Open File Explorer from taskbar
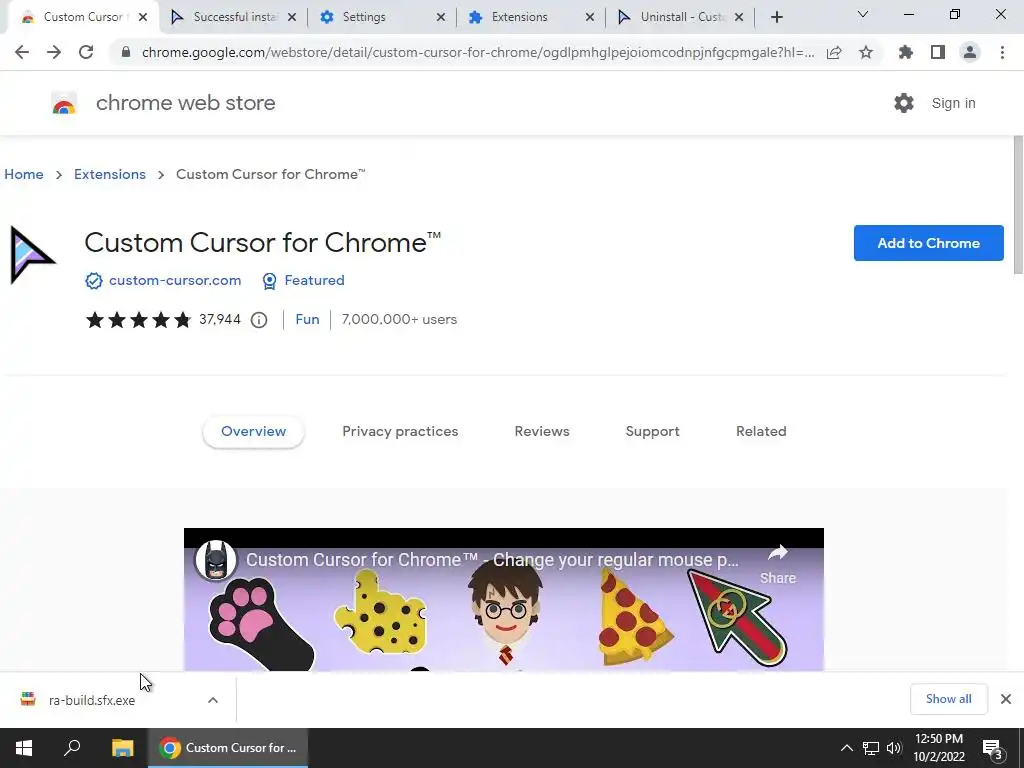 coord(122,748)
